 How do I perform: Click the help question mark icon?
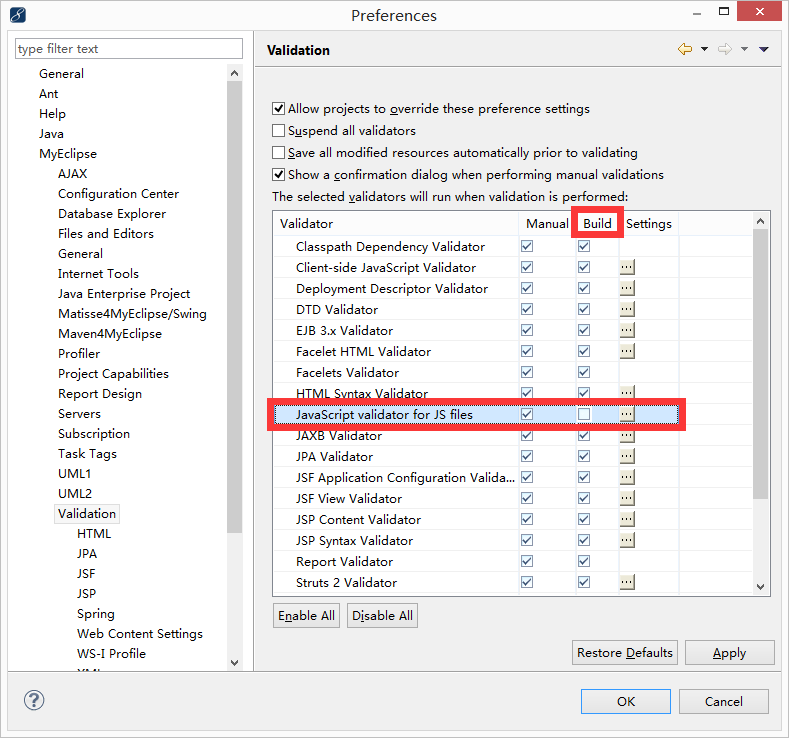pos(34,700)
